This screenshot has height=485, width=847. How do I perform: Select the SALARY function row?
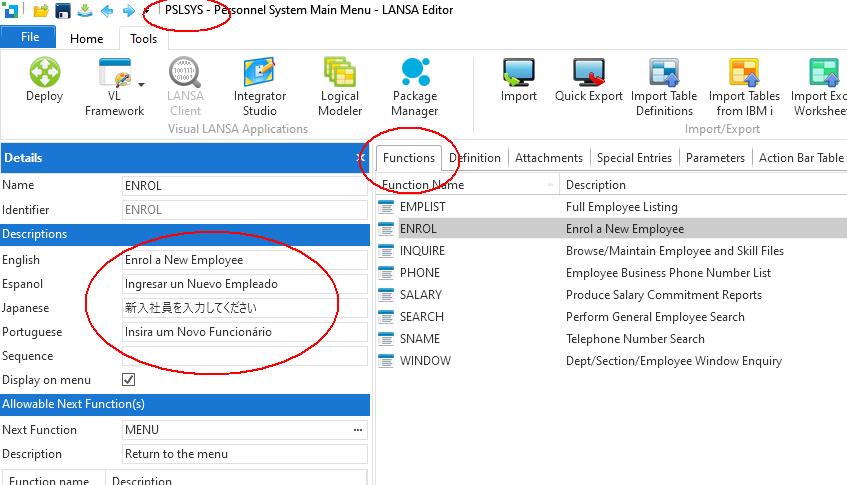421,295
